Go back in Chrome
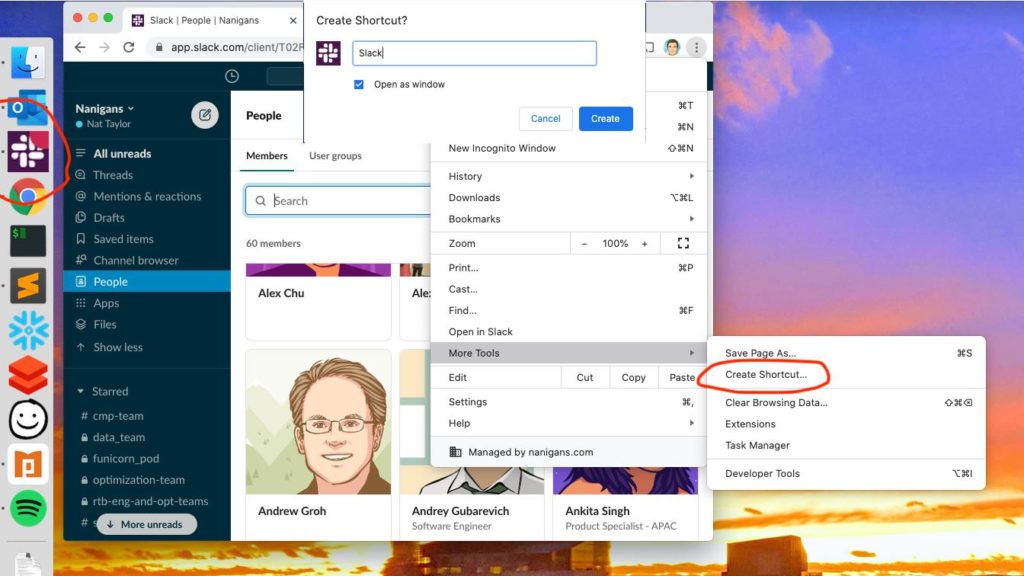The width and height of the screenshot is (1024, 576). [80, 47]
